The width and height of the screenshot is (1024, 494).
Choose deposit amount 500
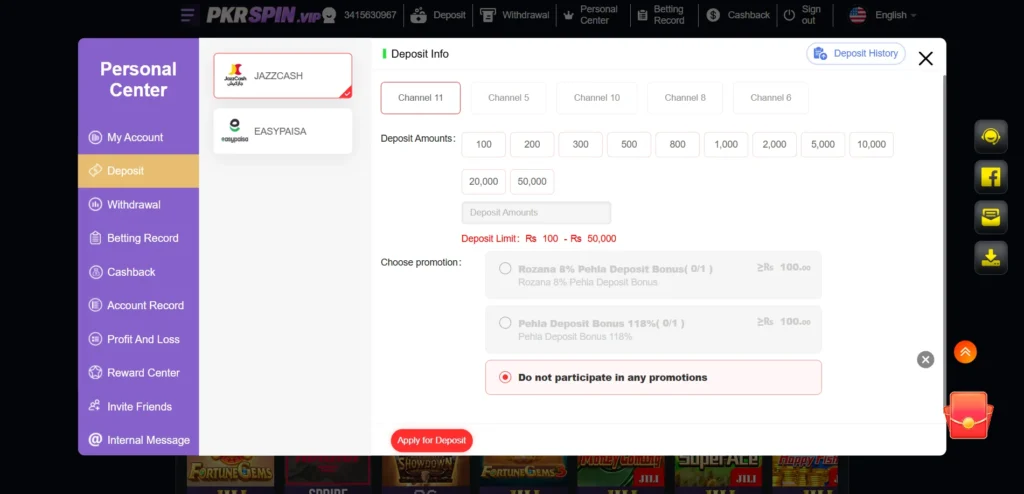[629, 144]
